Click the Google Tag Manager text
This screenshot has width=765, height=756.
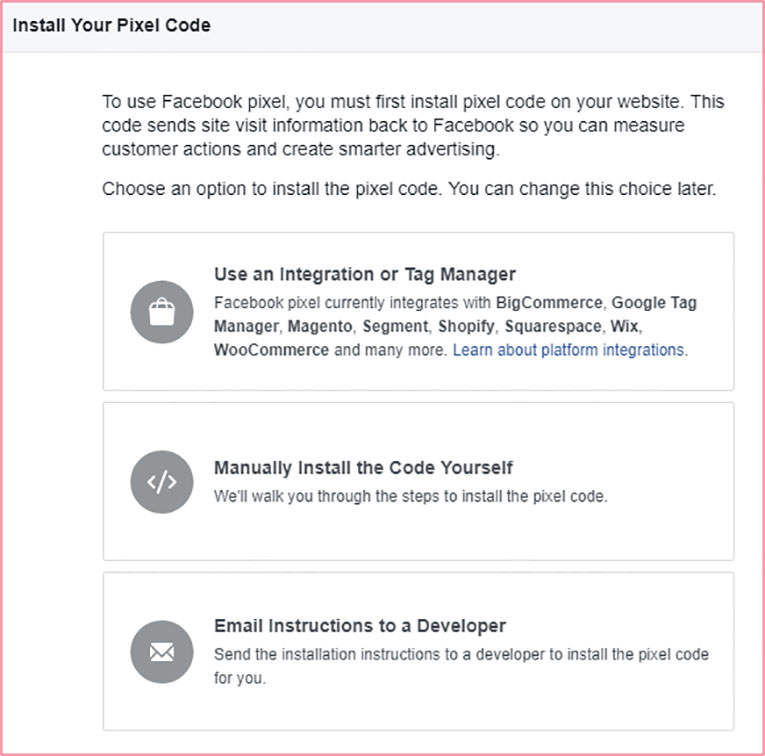click(654, 302)
